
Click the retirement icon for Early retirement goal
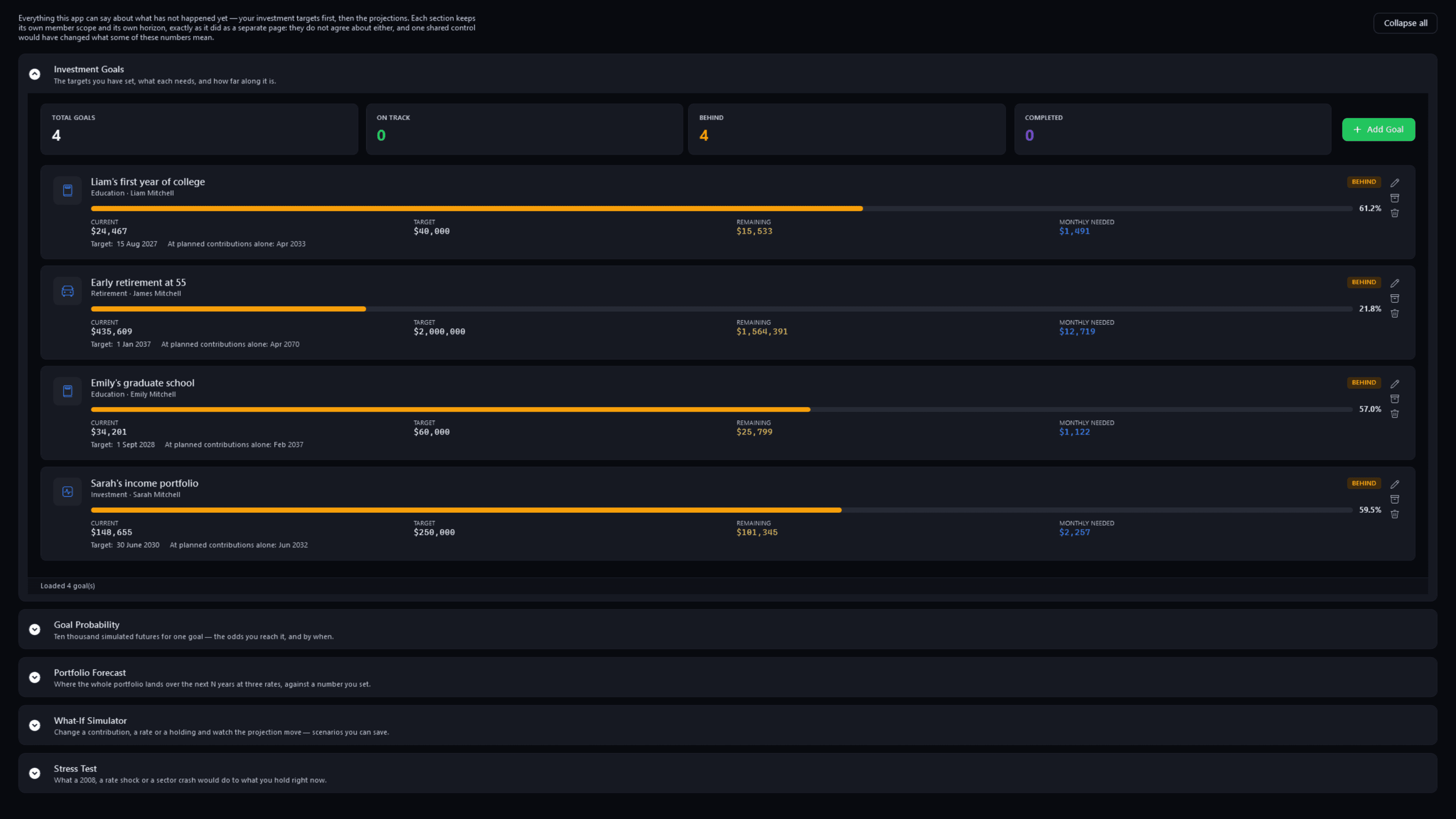pos(67,291)
